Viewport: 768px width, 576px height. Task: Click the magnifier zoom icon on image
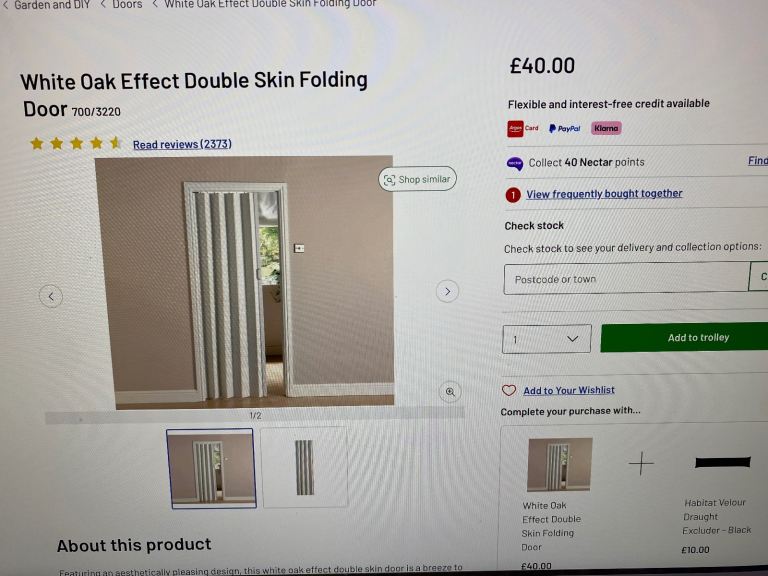pyautogui.click(x=450, y=392)
